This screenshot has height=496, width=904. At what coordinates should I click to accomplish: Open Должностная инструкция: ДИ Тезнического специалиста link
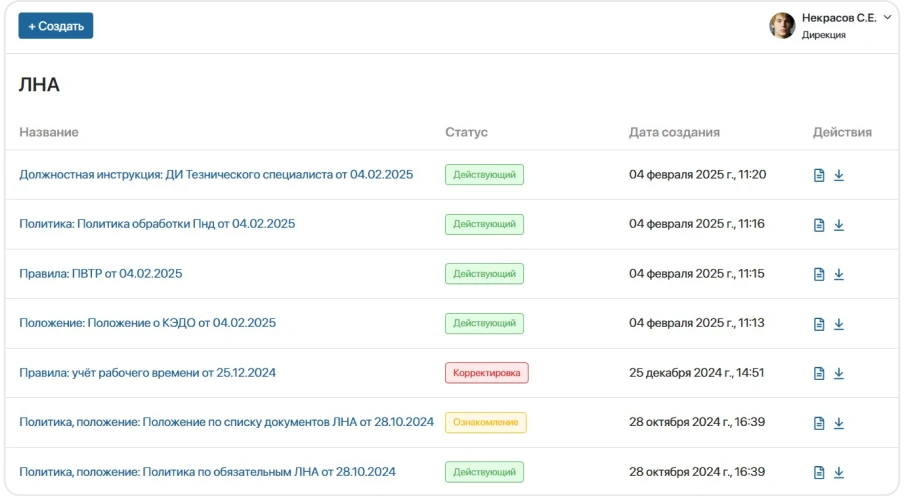(x=216, y=175)
